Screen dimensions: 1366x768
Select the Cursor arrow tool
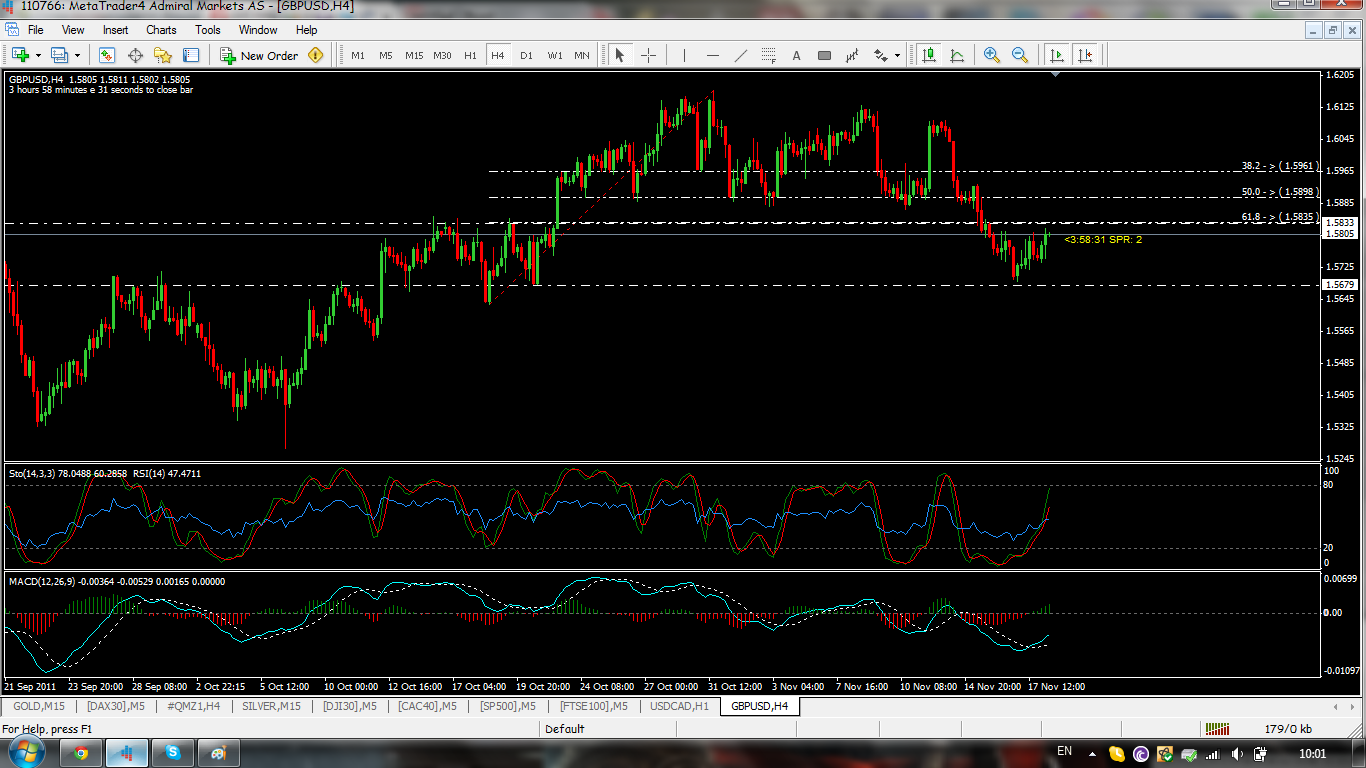620,55
